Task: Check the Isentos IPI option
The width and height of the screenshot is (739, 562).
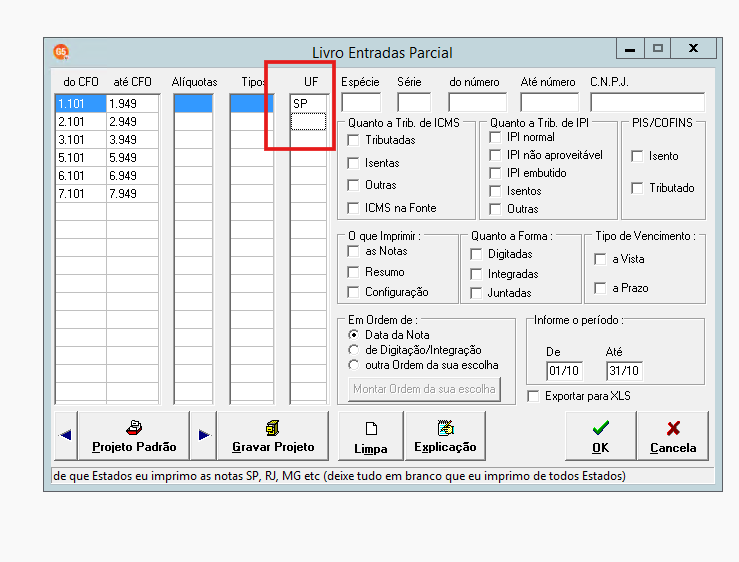Action: [495, 191]
